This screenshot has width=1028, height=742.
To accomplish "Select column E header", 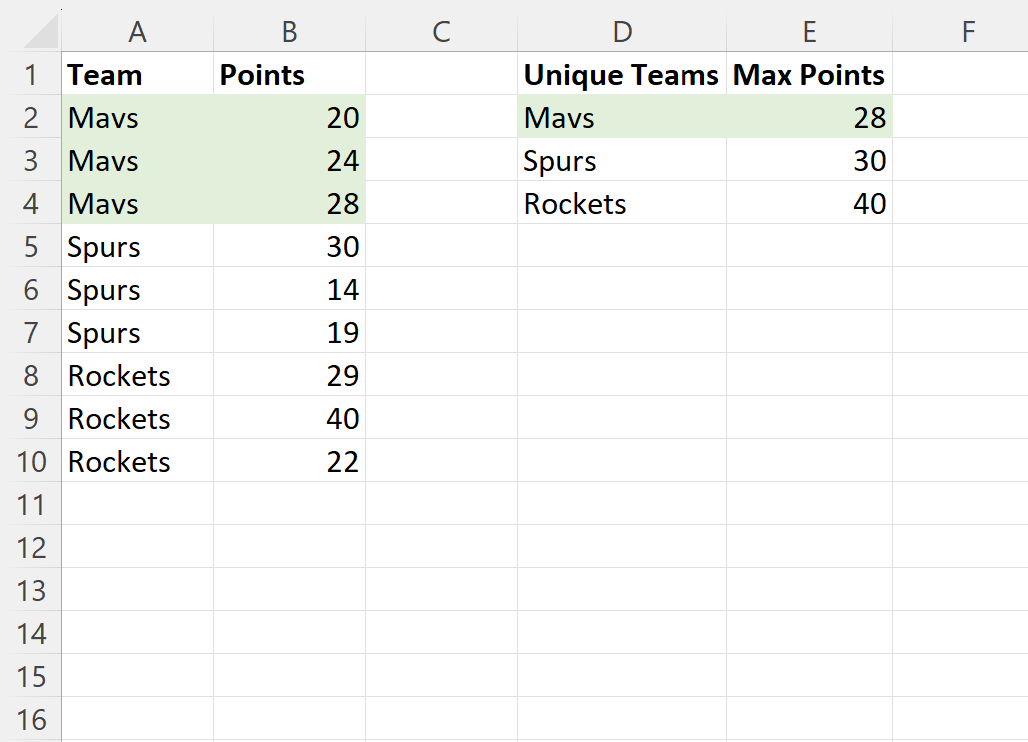I will click(809, 32).
